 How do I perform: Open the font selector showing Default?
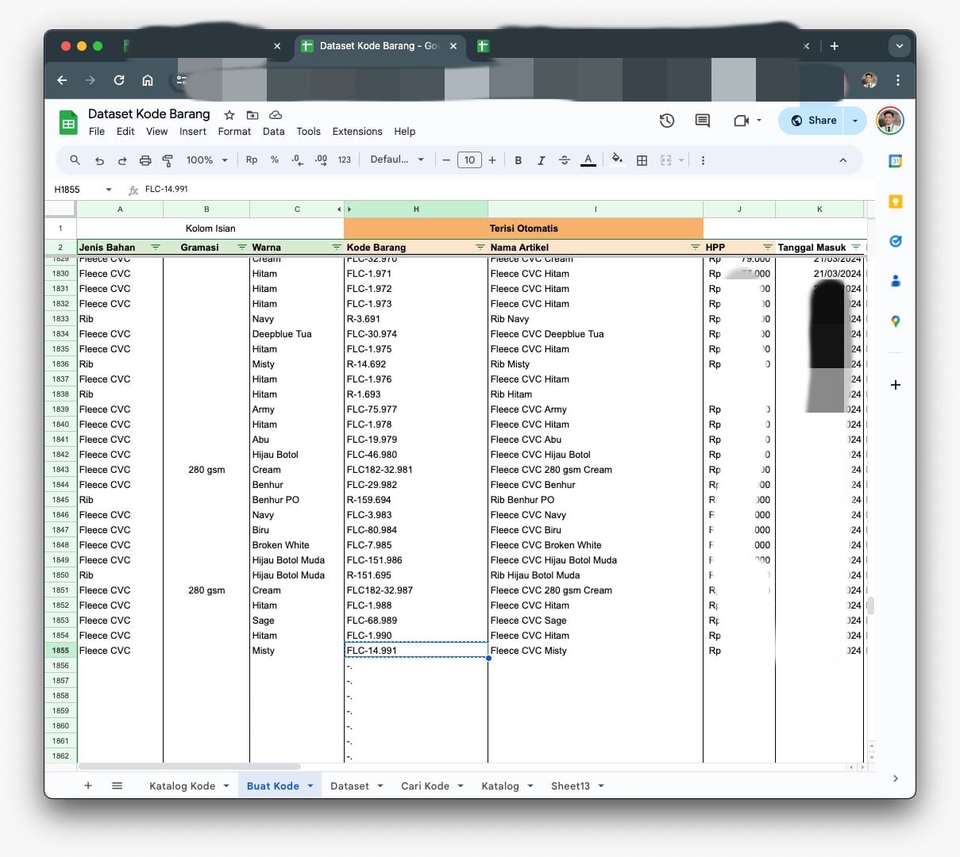(x=396, y=160)
